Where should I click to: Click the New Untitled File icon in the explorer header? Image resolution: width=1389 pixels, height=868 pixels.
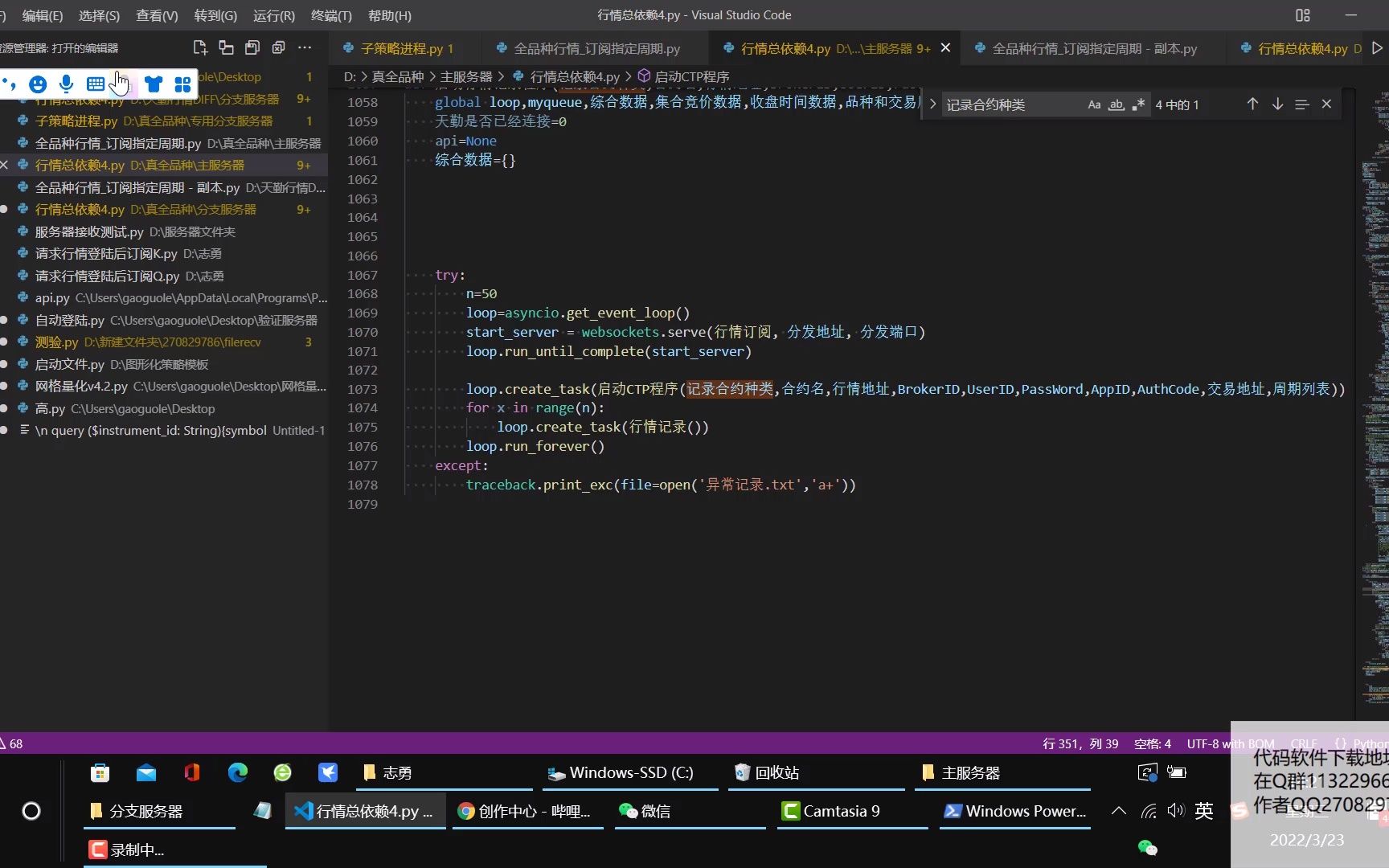(x=200, y=47)
